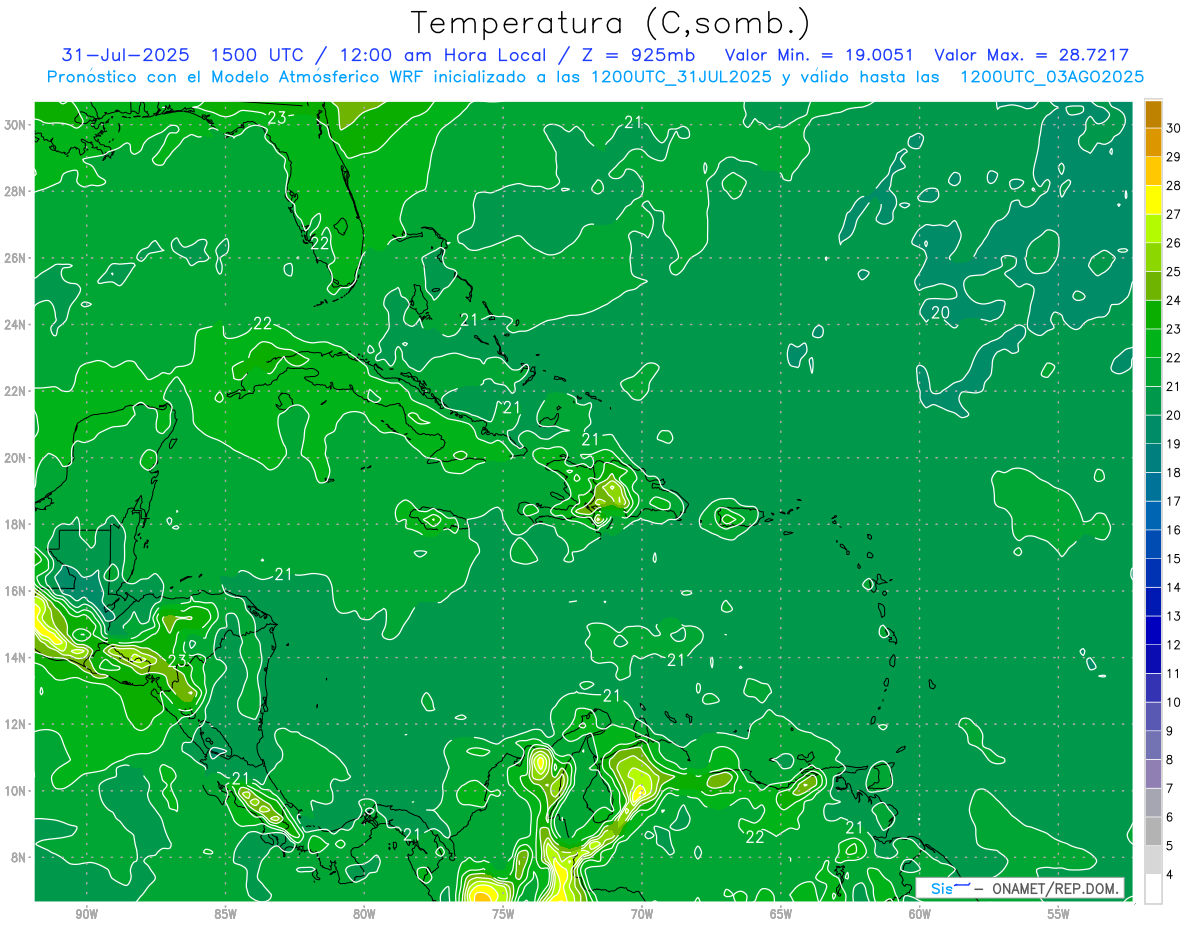1200x927 pixels.
Task: Click the '60W' longitude axis label
Action: 920,914
